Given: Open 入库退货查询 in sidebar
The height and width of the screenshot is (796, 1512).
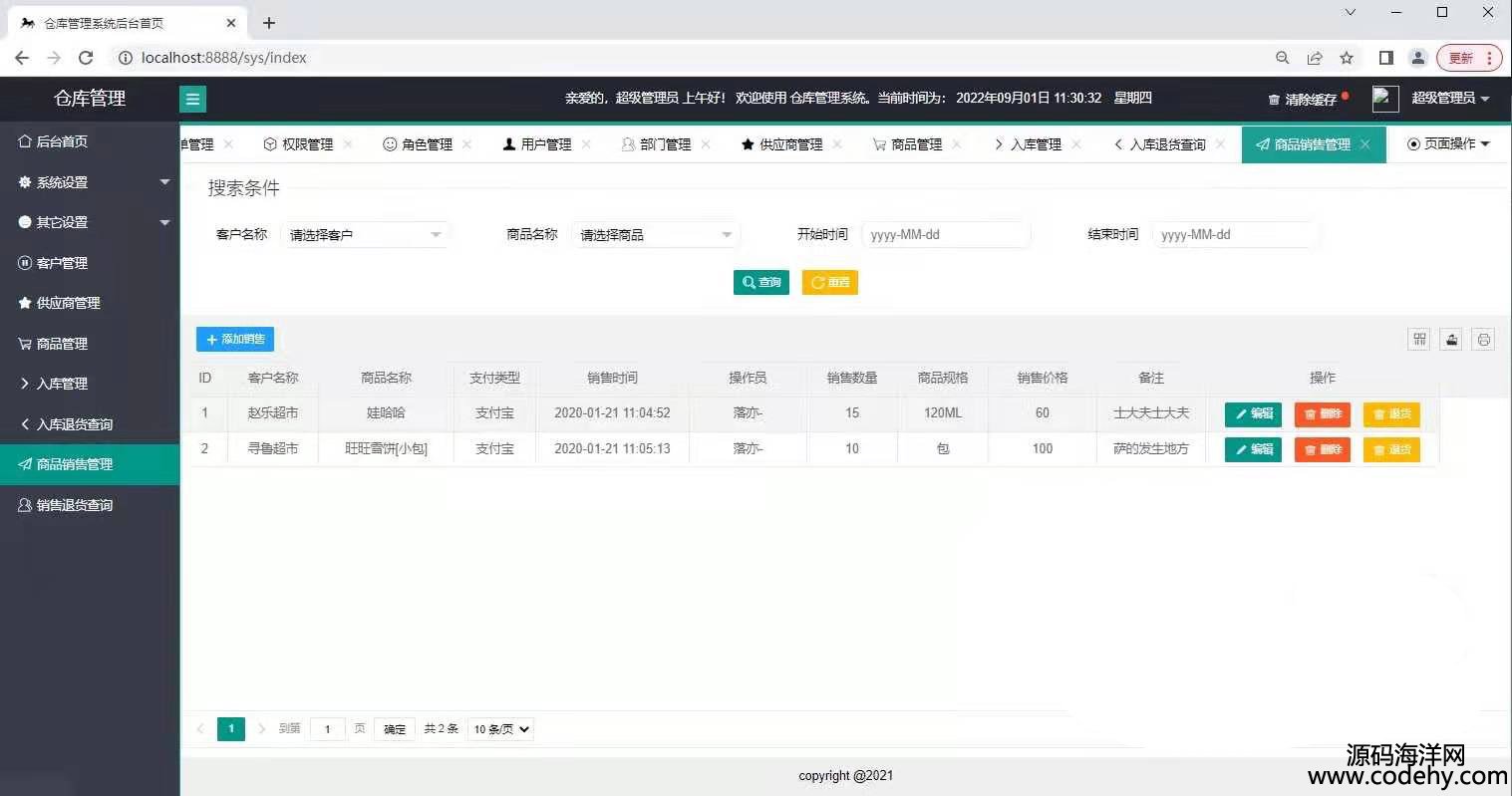Looking at the screenshot, I should tap(90, 424).
